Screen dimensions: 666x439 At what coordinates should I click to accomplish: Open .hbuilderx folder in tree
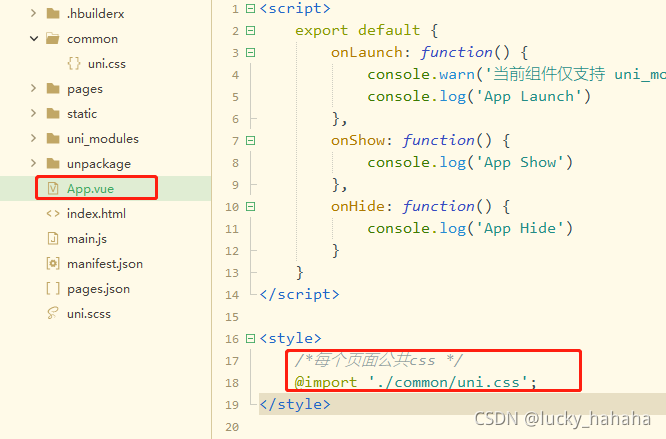[96, 14]
